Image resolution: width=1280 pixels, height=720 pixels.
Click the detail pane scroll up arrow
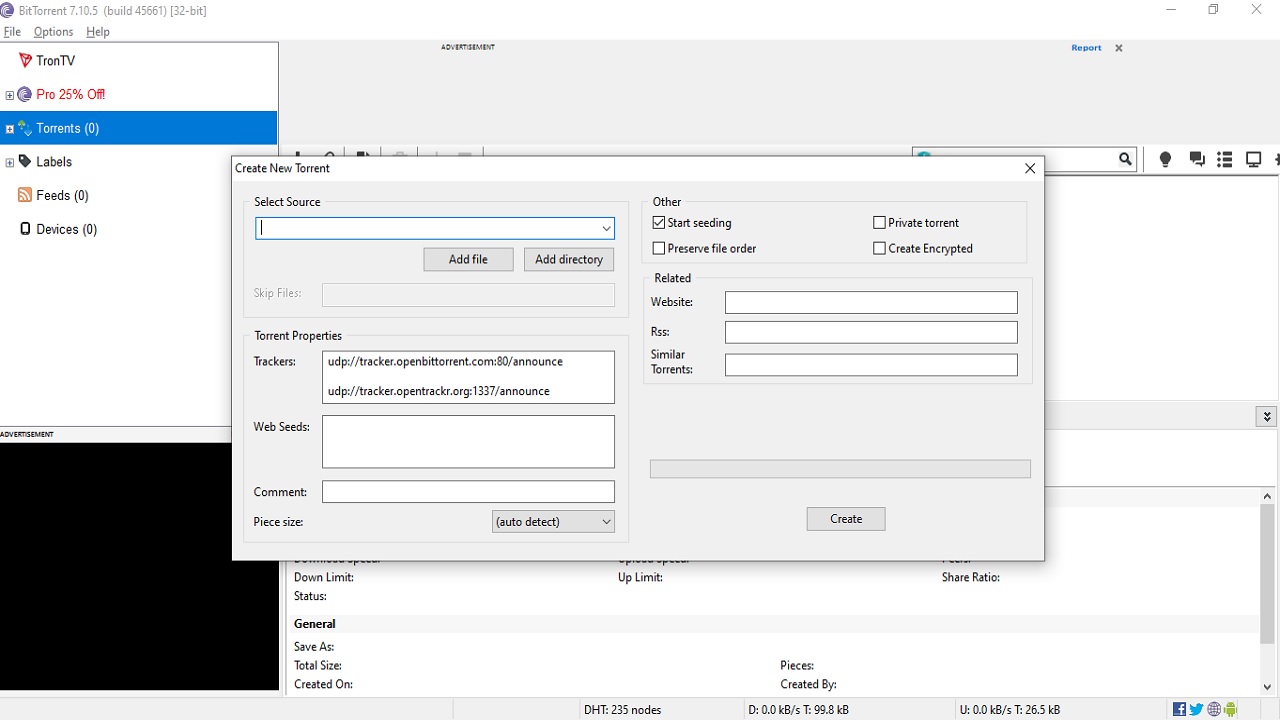pyautogui.click(x=1268, y=497)
